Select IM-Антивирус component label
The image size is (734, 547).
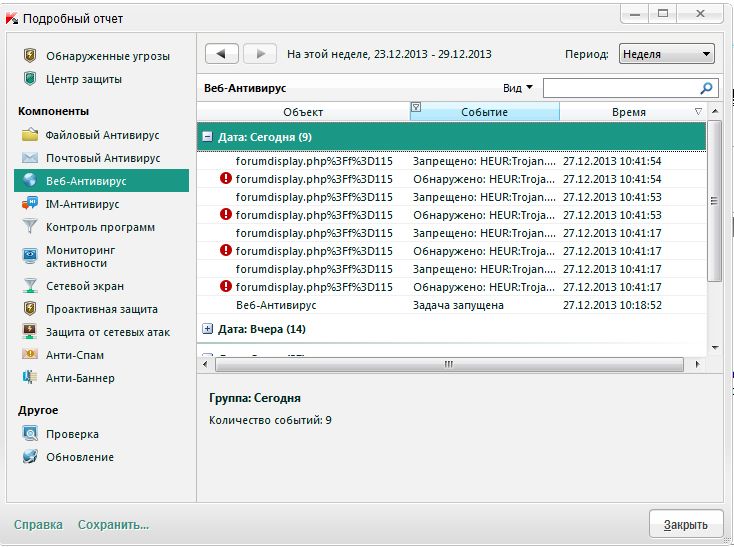point(82,204)
